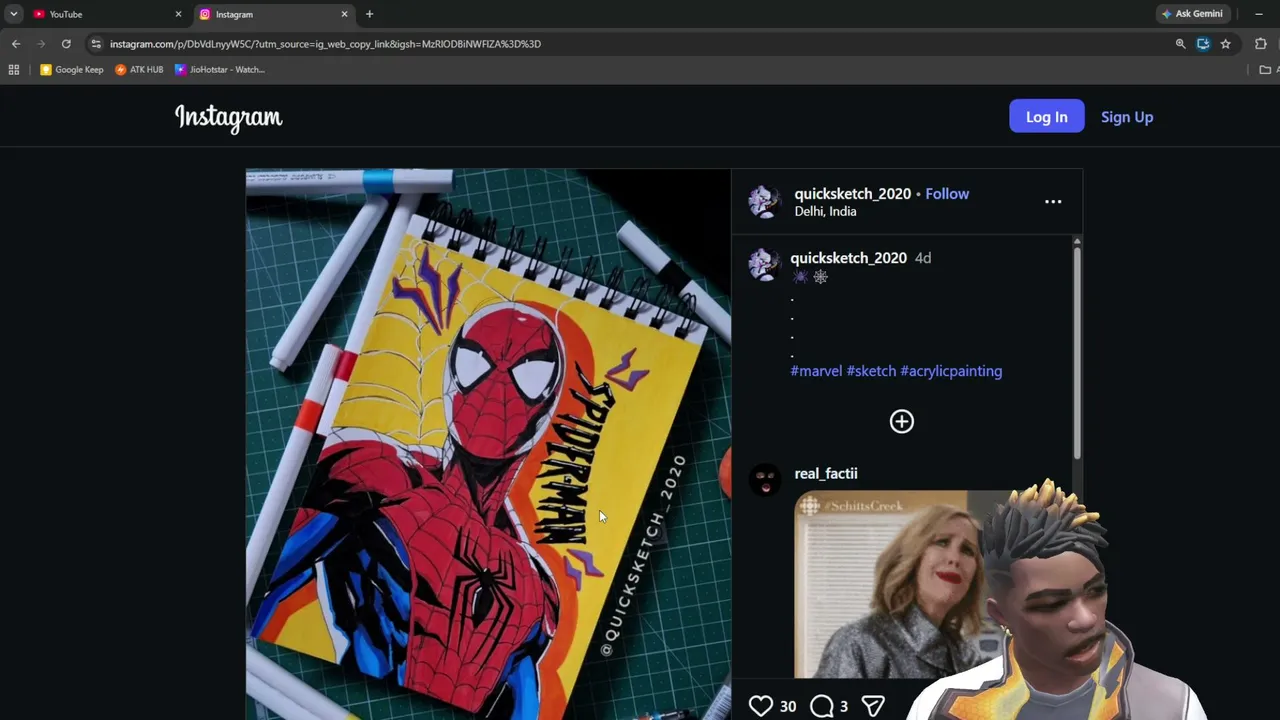Open the ATK HUB bookmark

pos(139,70)
